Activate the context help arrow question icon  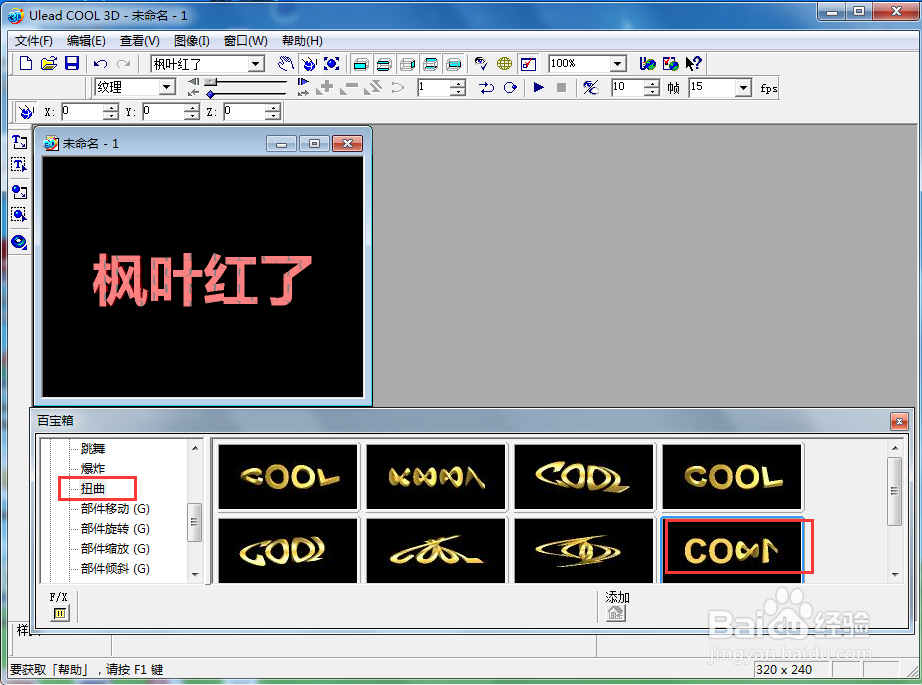click(694, 64)
